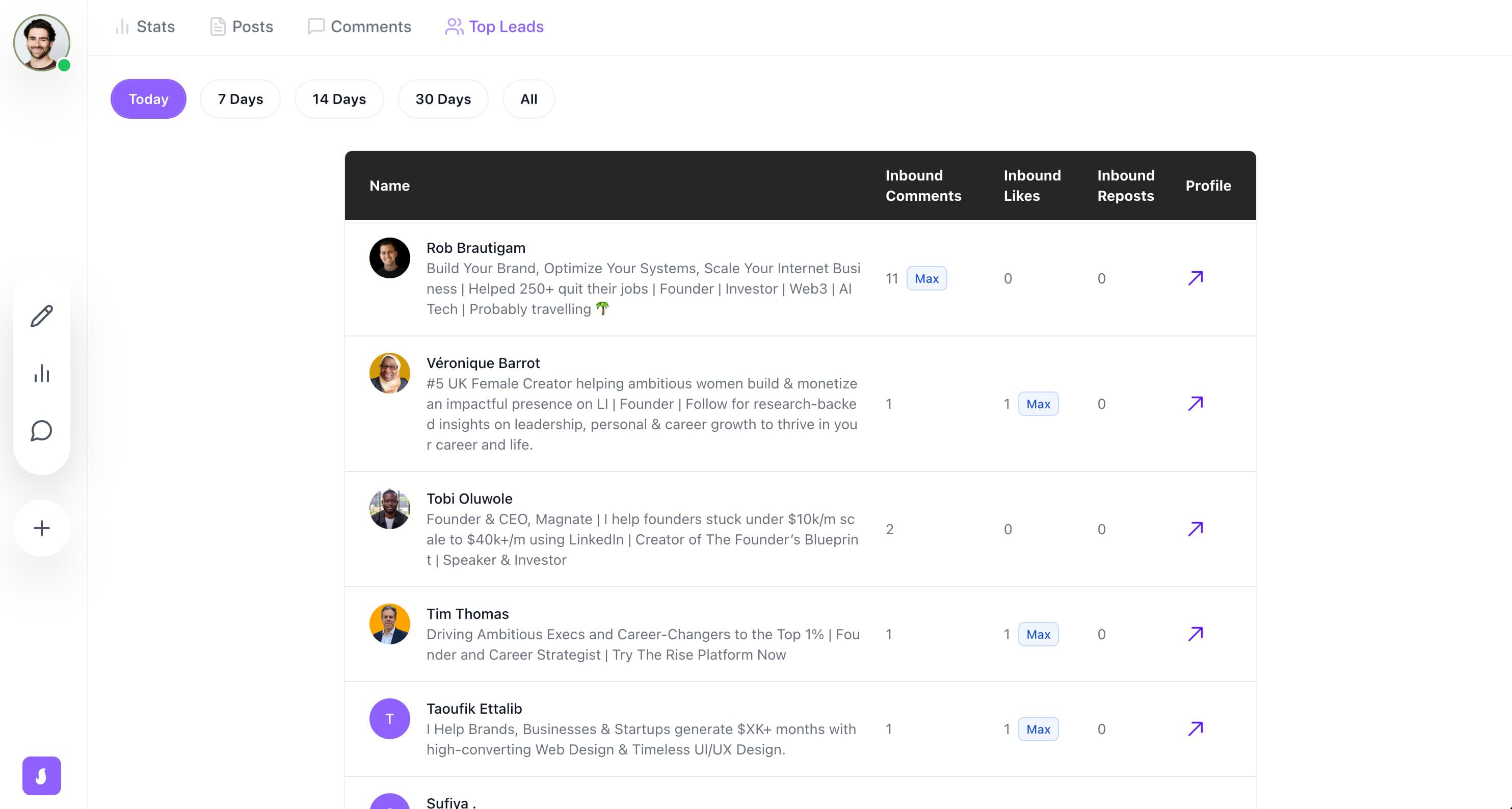Open the chat bubble icon in sidebar

coord(41,431)
